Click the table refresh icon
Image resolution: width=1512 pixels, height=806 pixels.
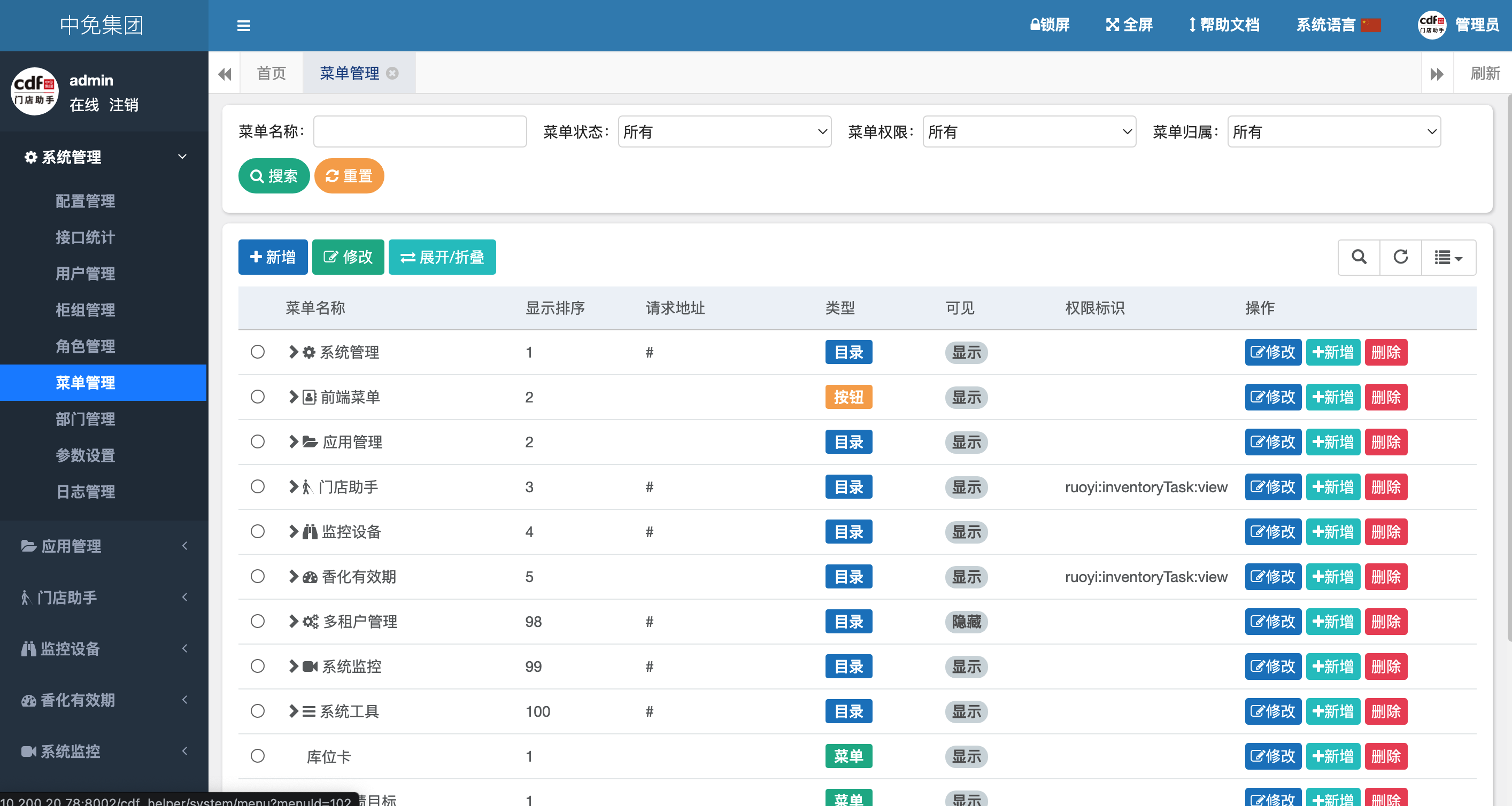[x=1400, y=257]
